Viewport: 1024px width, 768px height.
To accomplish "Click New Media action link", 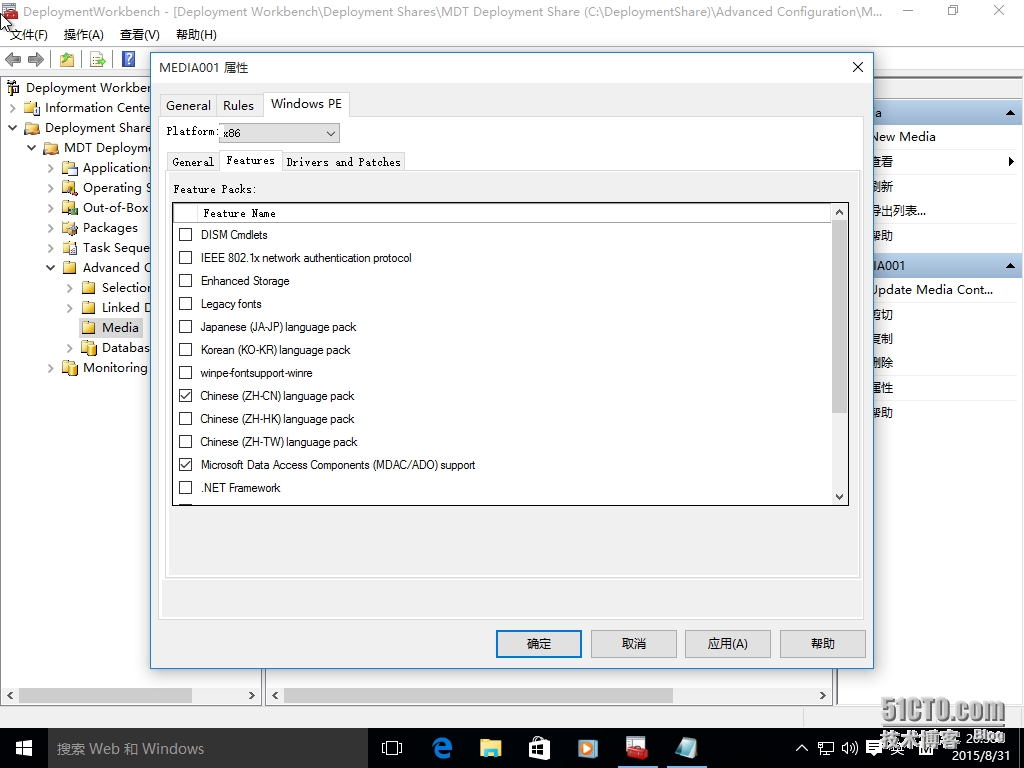I will 904,136.
